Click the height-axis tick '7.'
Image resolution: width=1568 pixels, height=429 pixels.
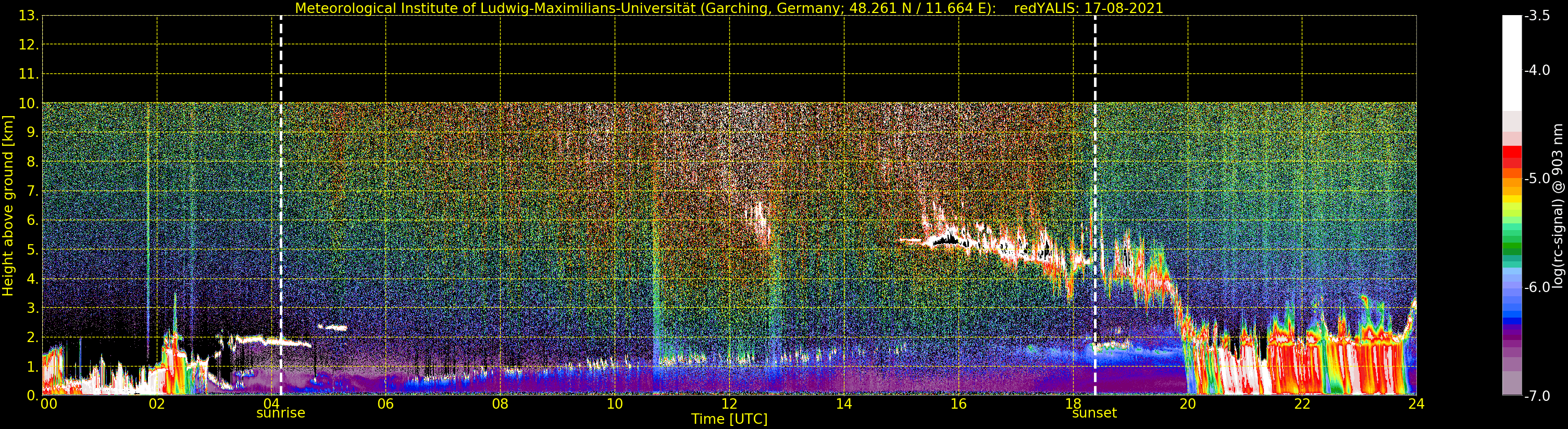[33, 192]
